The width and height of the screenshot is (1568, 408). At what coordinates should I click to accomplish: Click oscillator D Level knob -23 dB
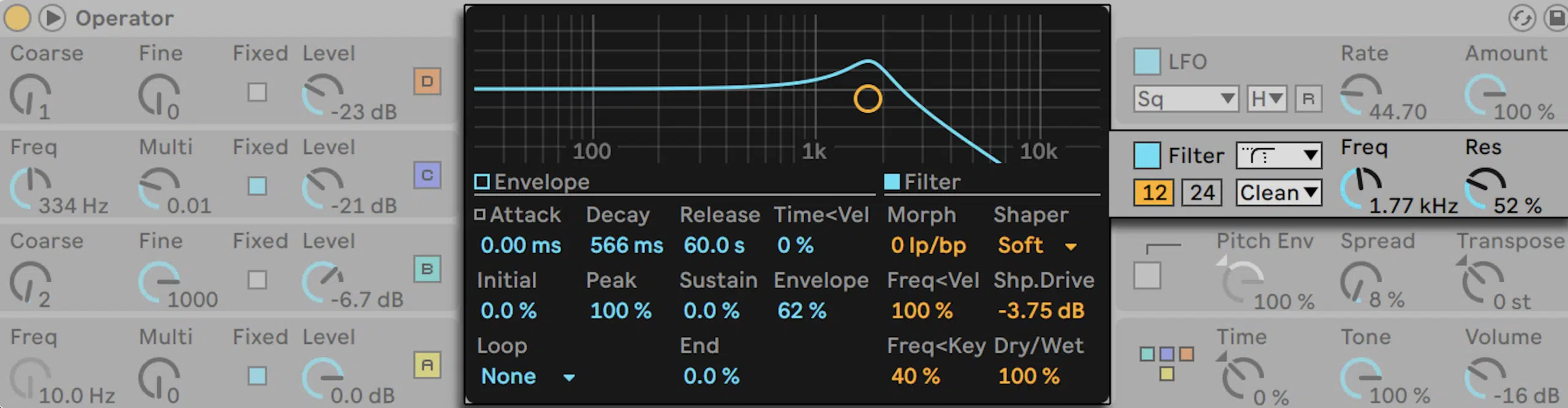(322, 95)
